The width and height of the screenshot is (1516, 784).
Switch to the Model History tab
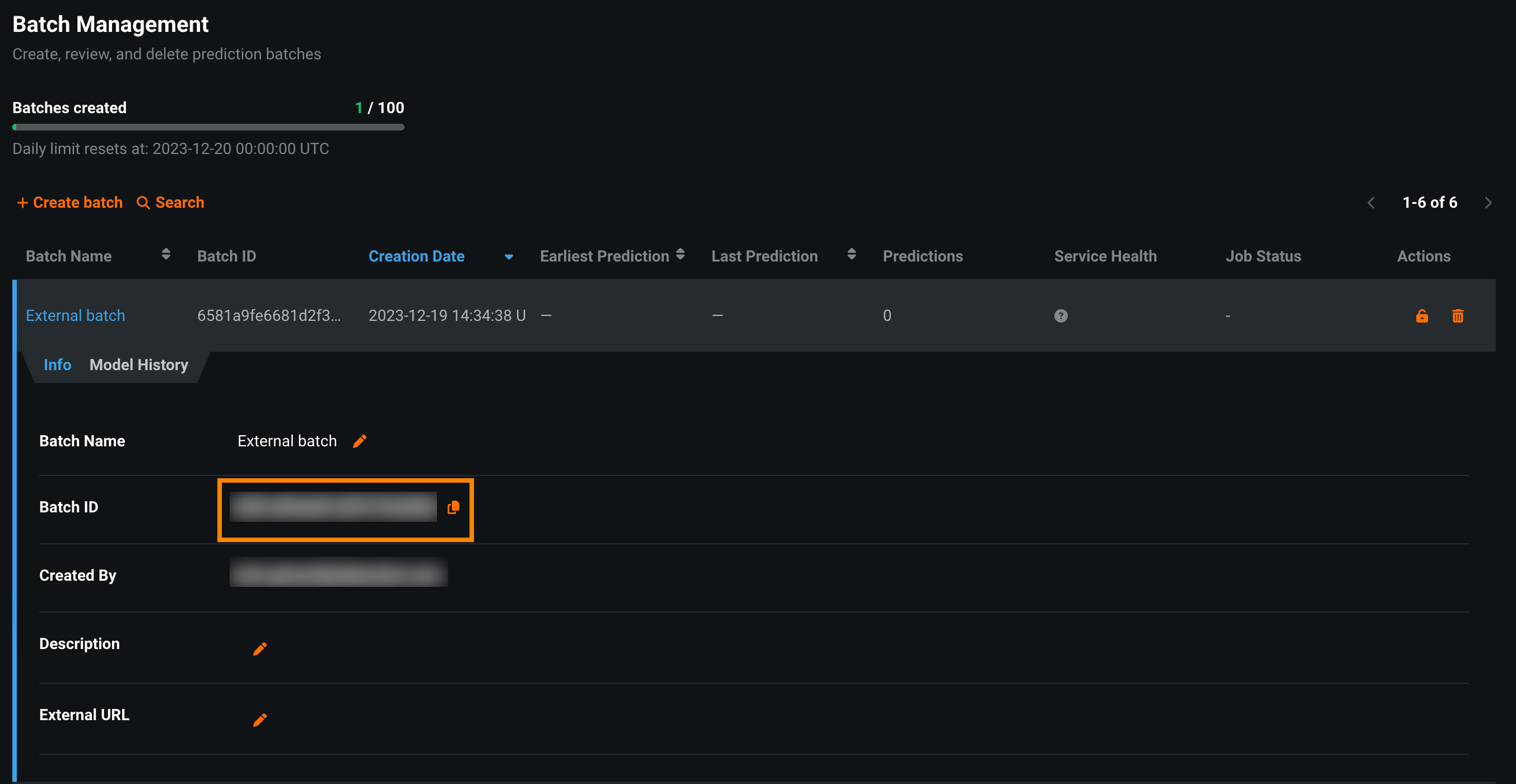(139, 365)
